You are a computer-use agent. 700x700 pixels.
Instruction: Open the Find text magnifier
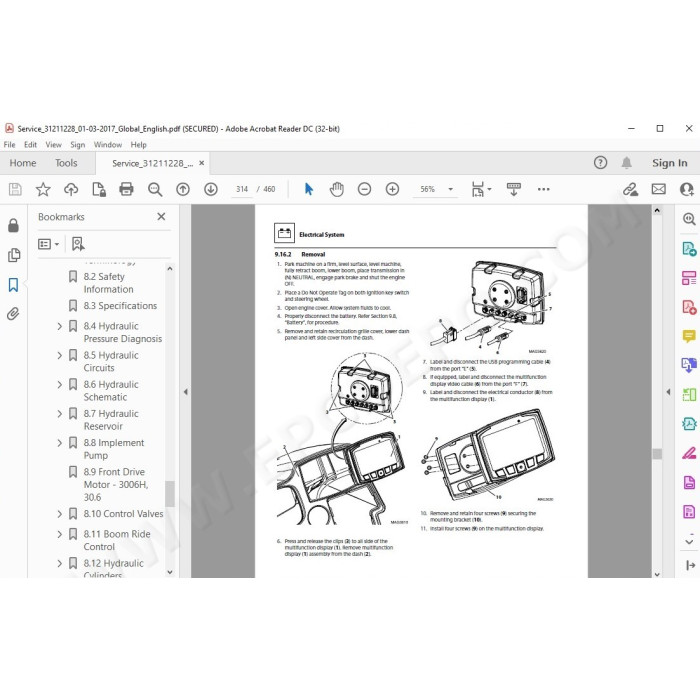pyautogui.click(x=154, y=189)
